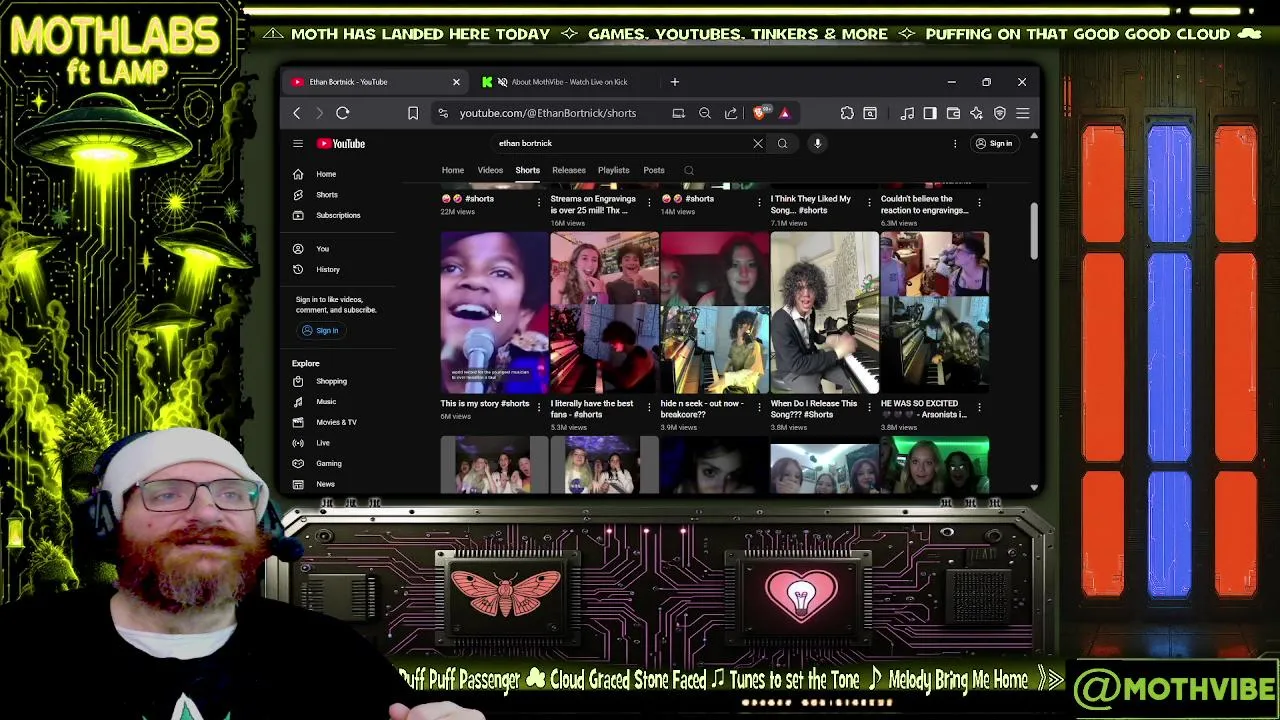Start voice search with microphone

click(x=817, y=143)
